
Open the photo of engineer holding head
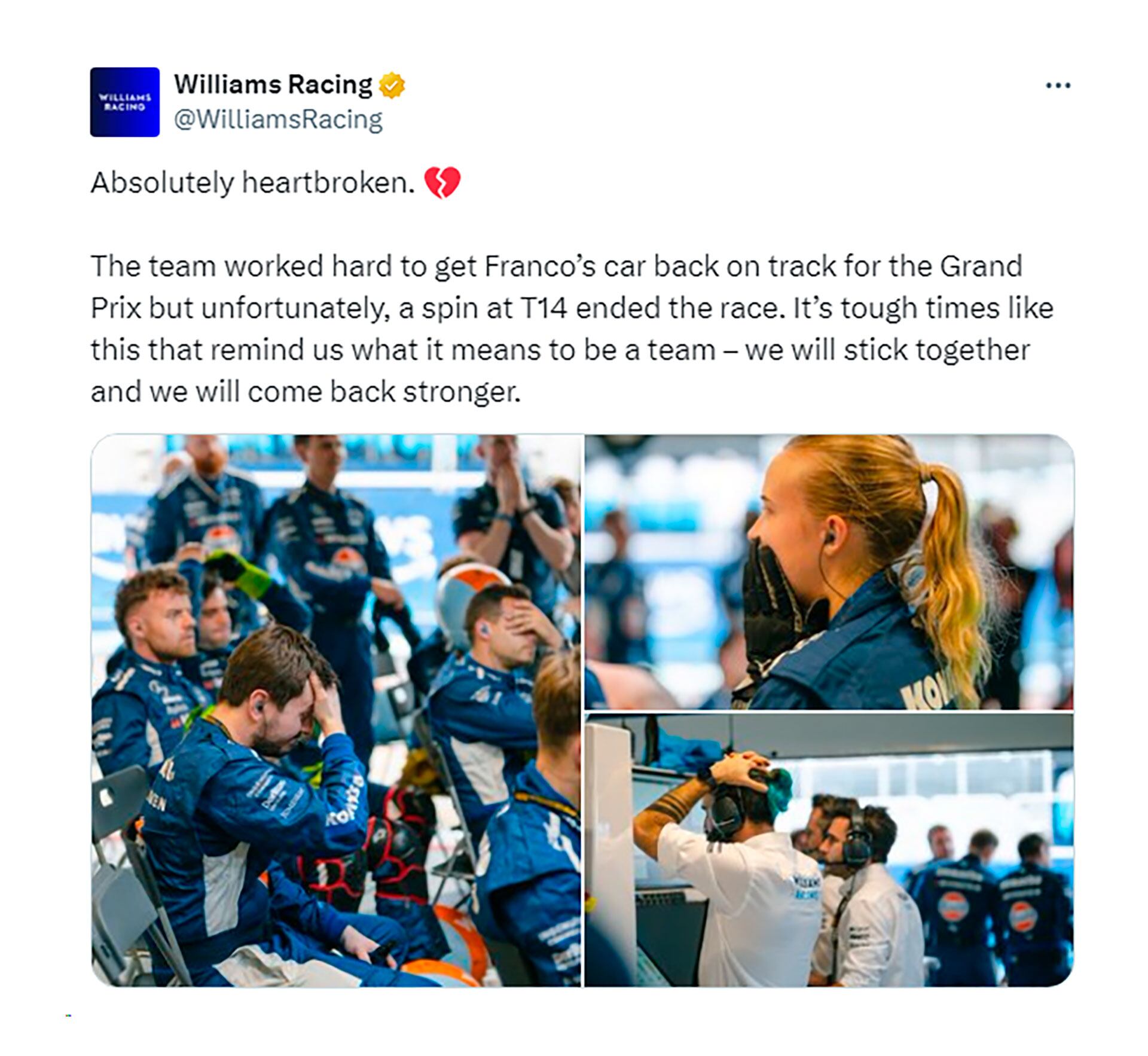[829, 850]
